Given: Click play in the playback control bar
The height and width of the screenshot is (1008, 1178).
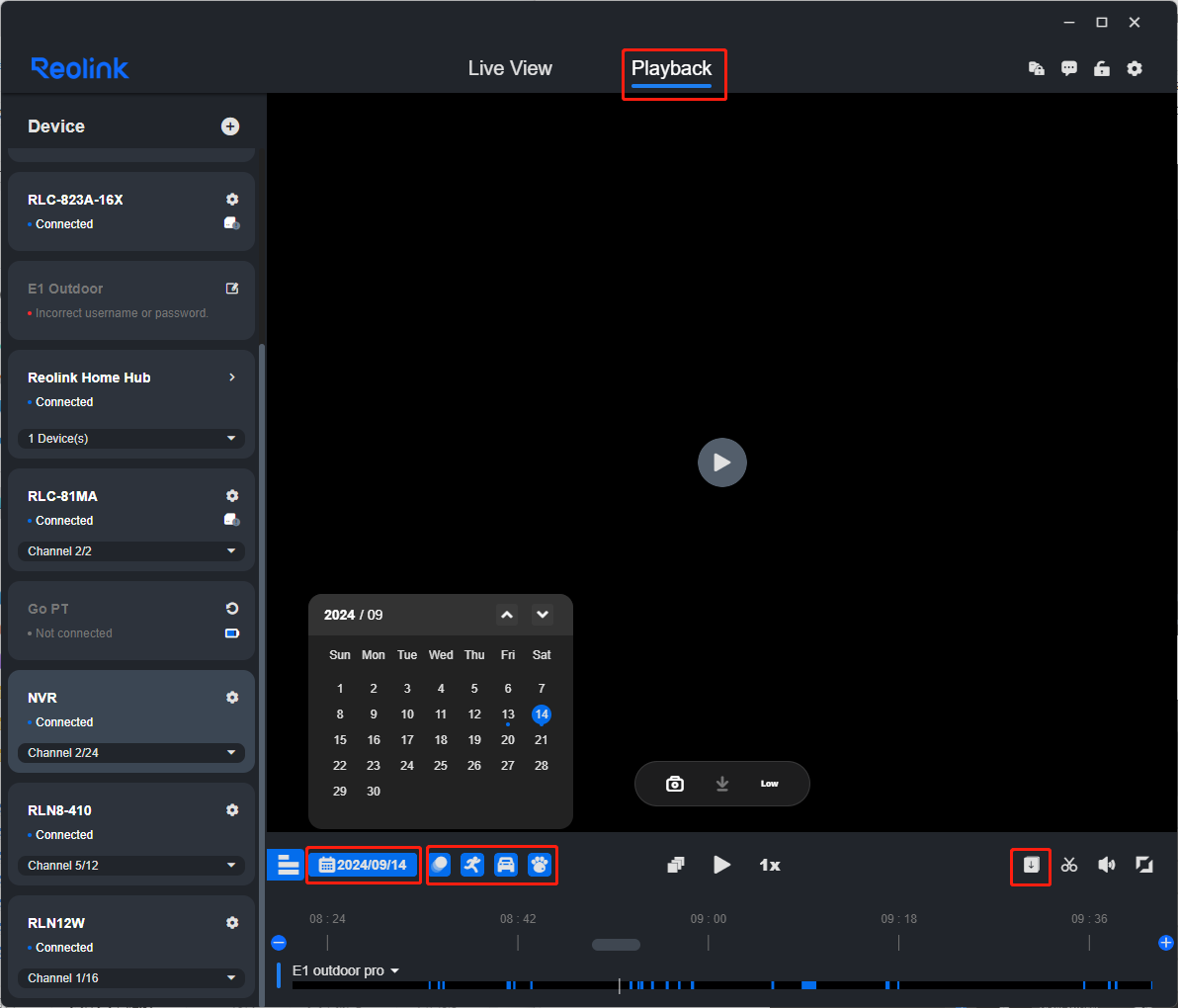Looking at the screenshot, I should (721, 865).
